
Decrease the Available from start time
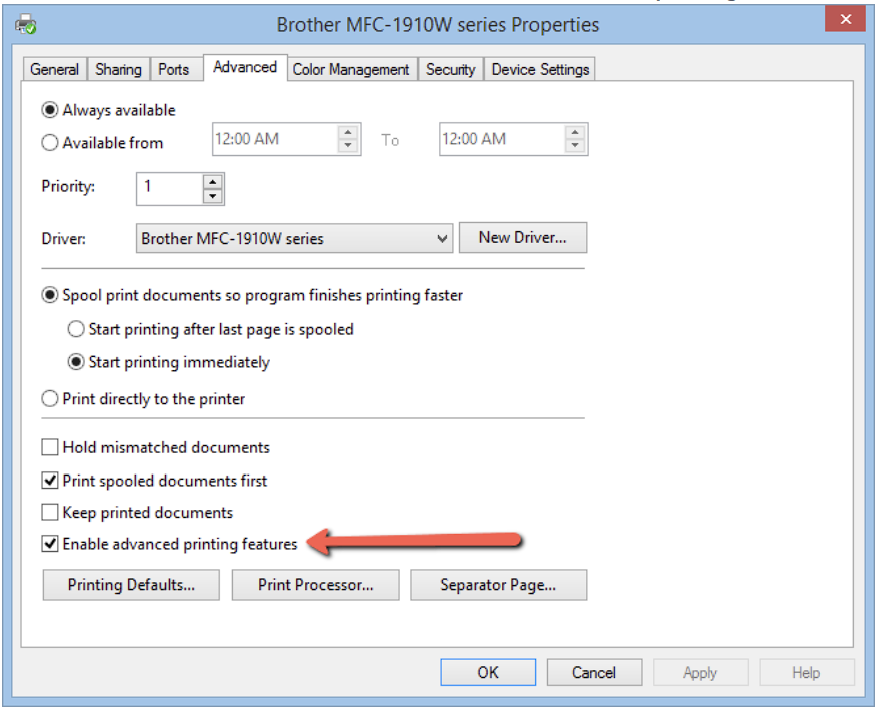[x=348, y=146]
